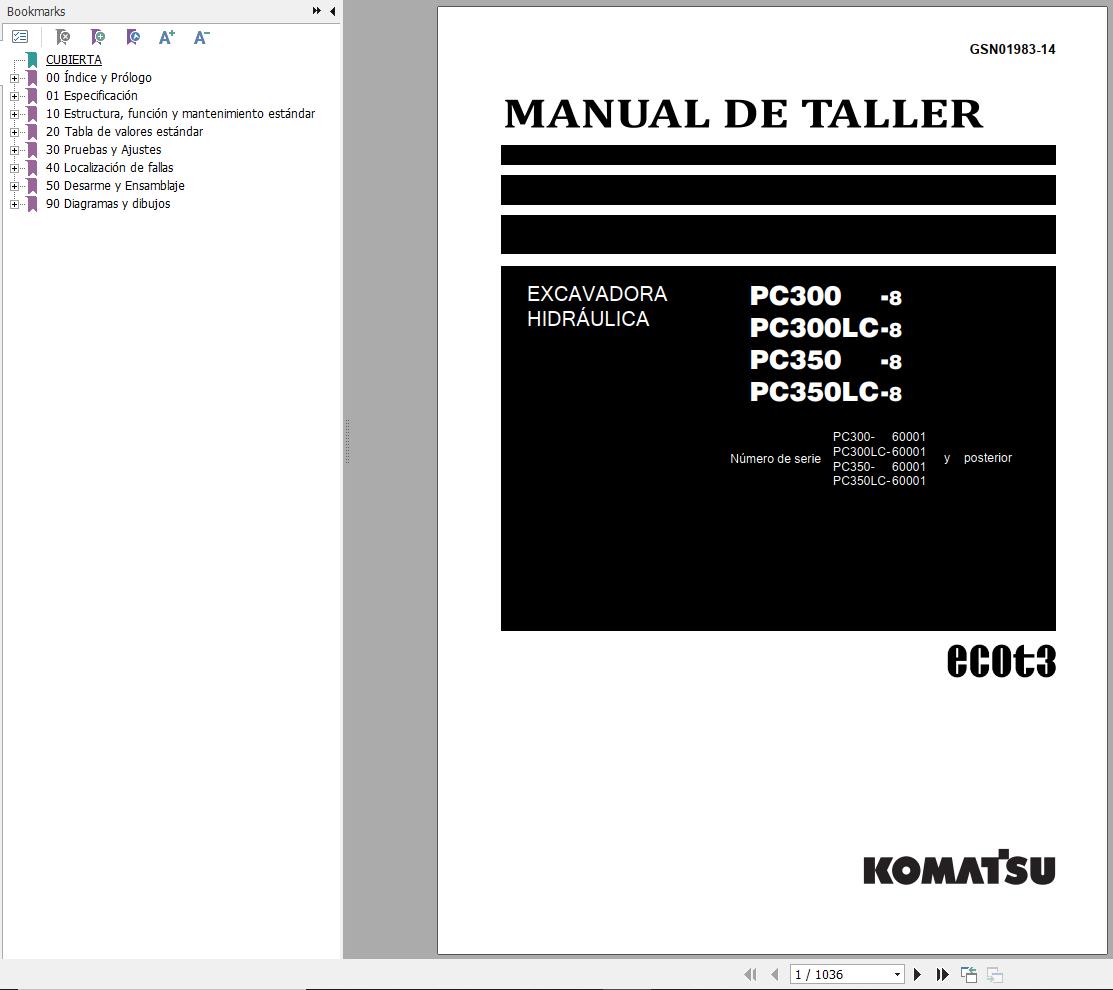
Task: Expand the 20 Tabla de valores estándar node
Action: [14, 132]
